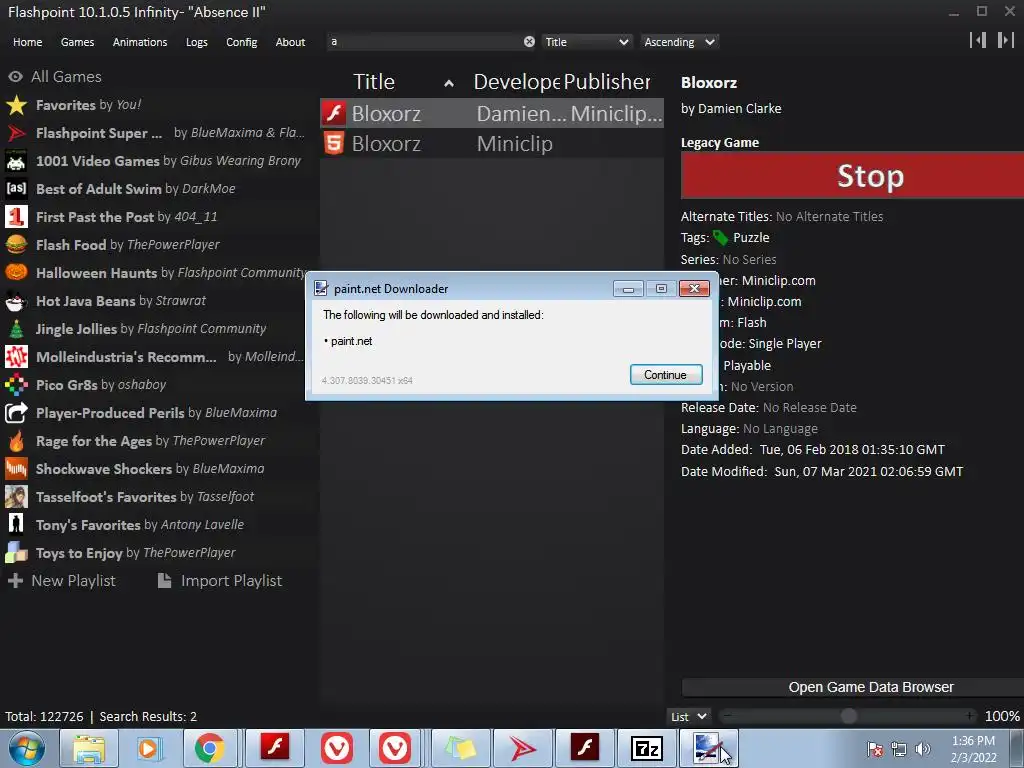Click the All Games label
This screenshot has width=1024, height=768.
(x=66, y=77)
